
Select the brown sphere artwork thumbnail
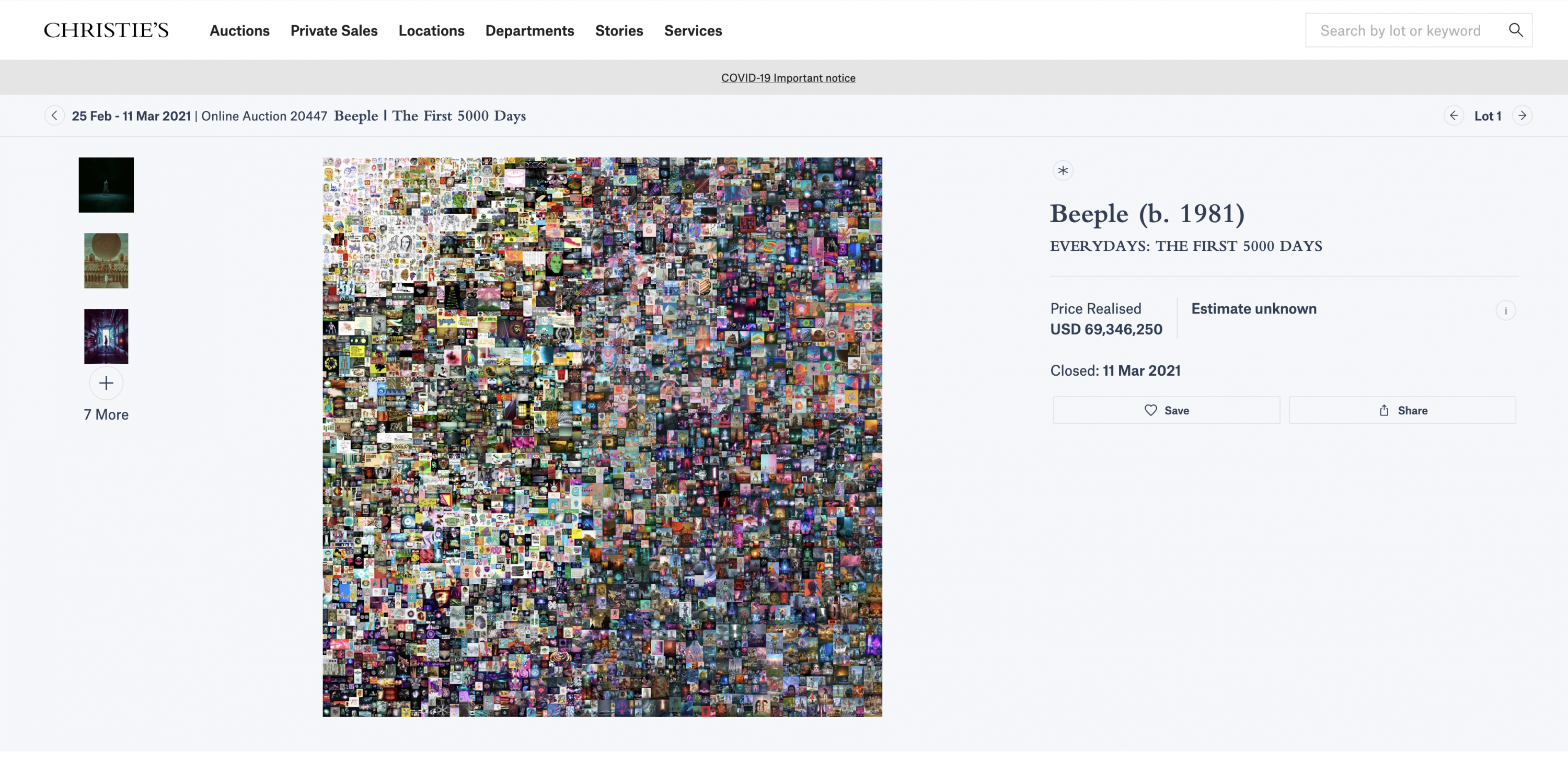pos(106,261)
